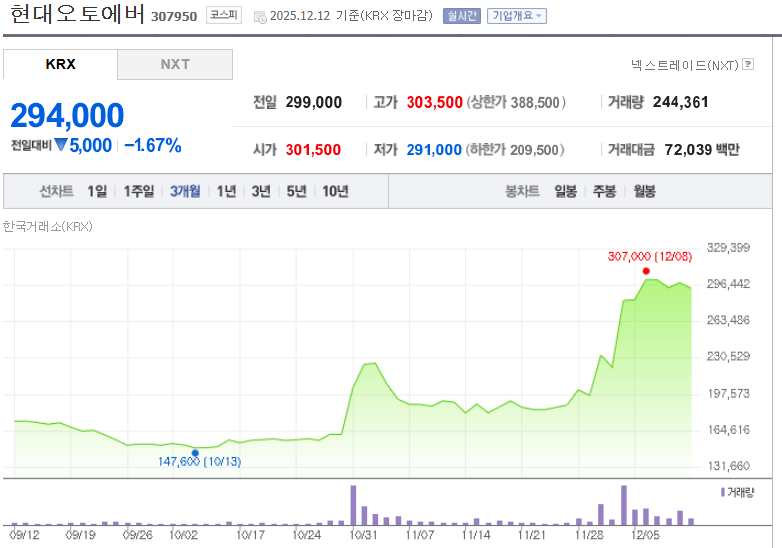The width and height of the screenshot is (782, 548).
Task: Select the 1년 line chart period
Action: coord(226,191)
